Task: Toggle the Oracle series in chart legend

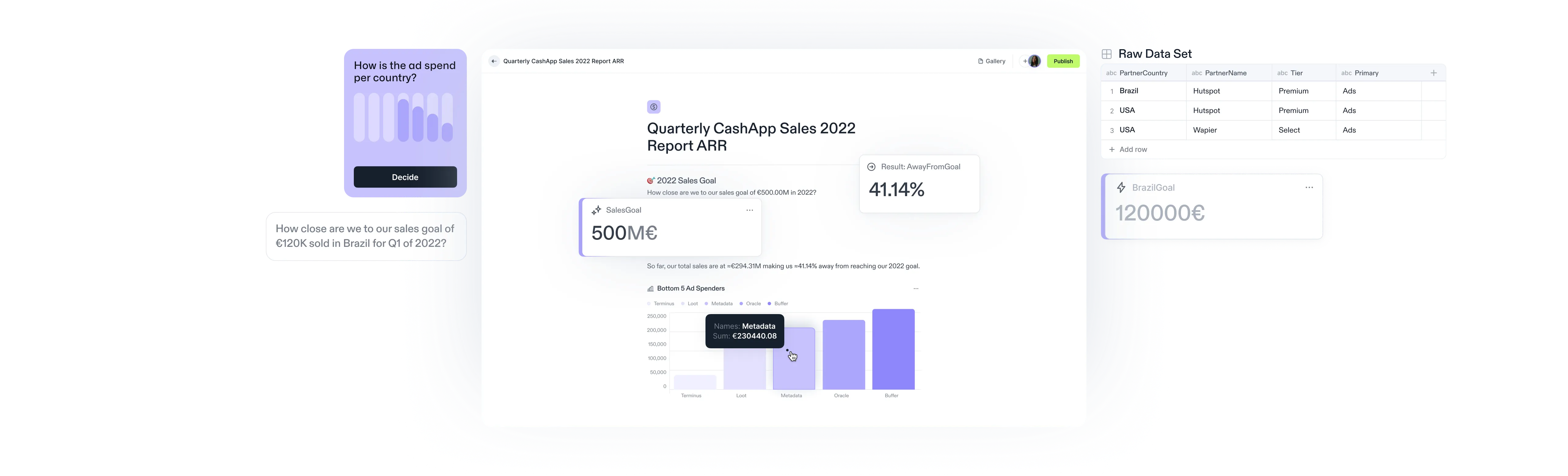Action: pos(750,304)
